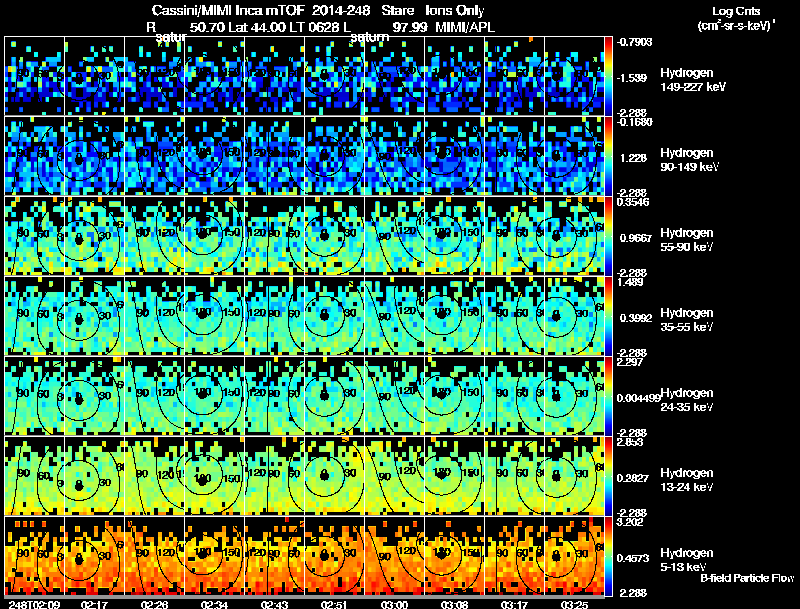Viewport: 800px width, 609px height.
Task: Click the colorbar value "0.004499"
Action: click(x=638, y=398)
